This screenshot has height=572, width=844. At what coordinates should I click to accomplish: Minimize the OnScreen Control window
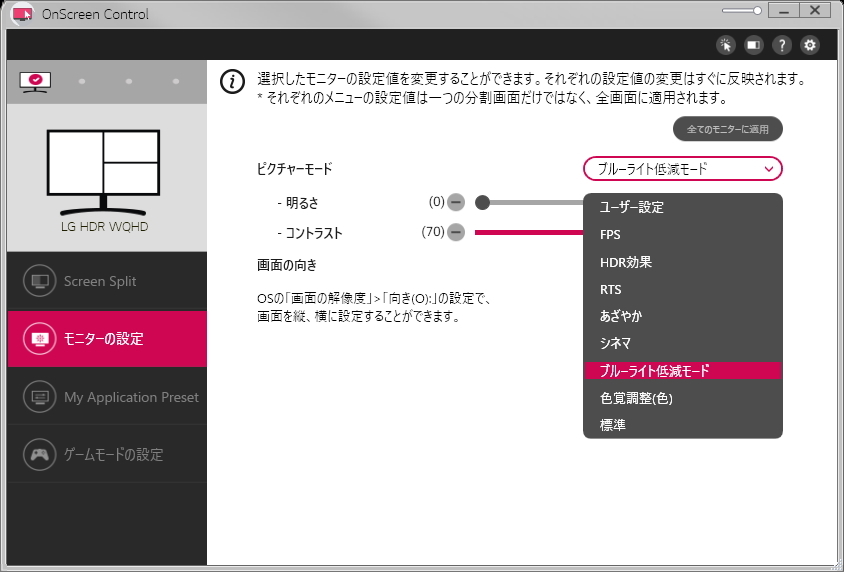click(784, 11)
